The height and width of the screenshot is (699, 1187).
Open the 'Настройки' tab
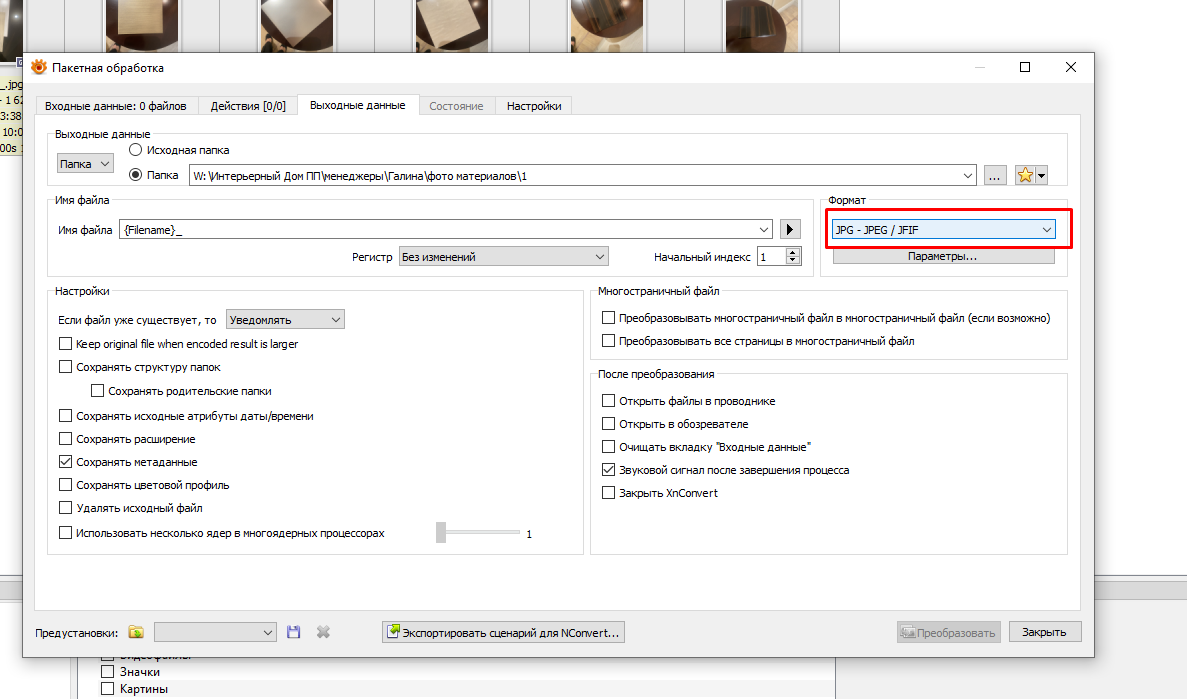click(x=533, y=106)
